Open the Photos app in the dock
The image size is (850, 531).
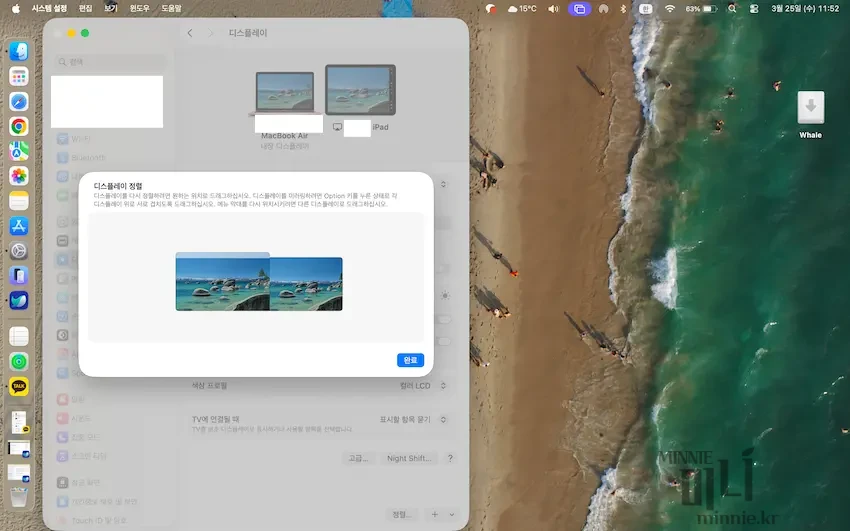click(x=18, y=176)
